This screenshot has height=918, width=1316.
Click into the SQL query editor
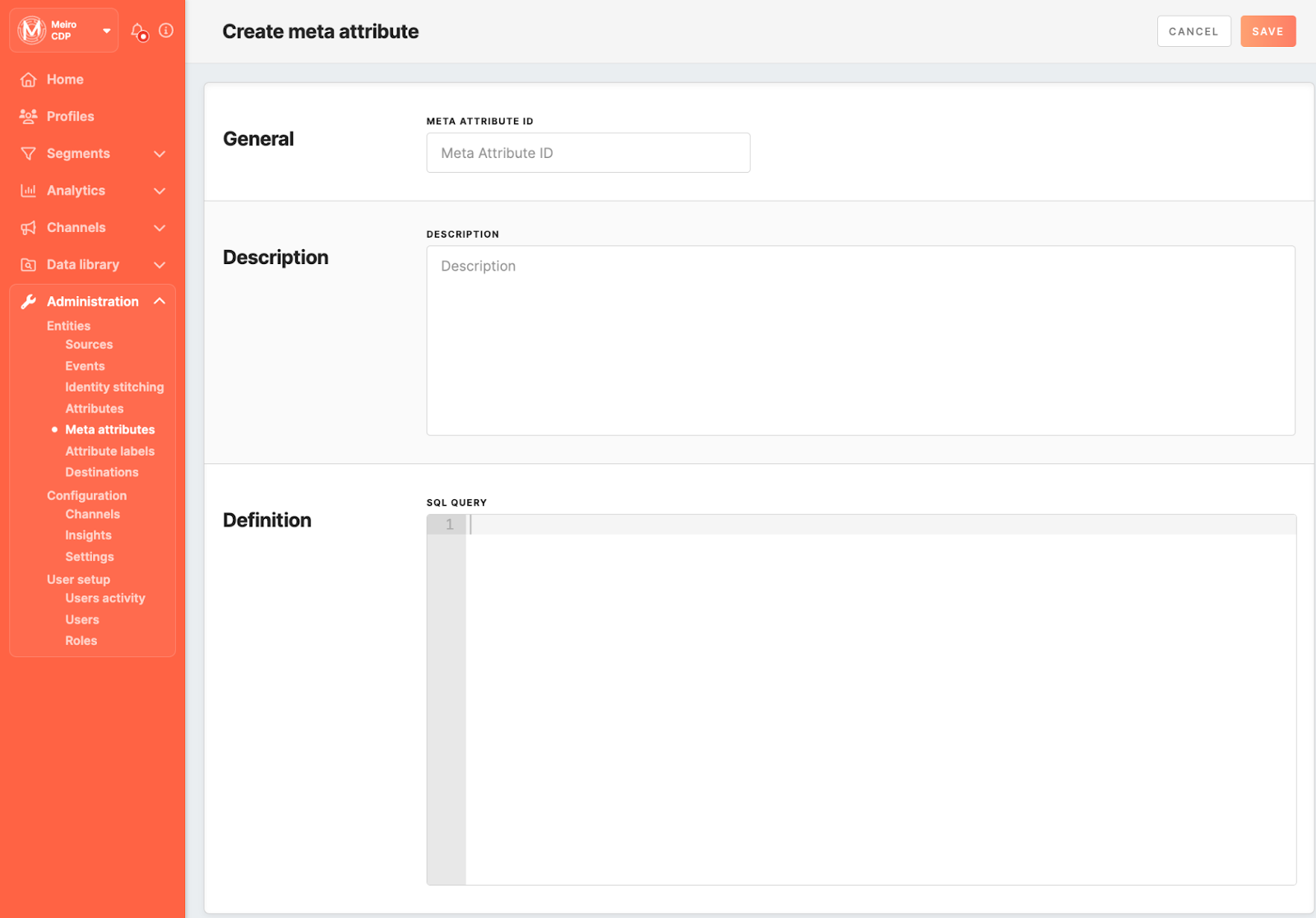point(880,699)
